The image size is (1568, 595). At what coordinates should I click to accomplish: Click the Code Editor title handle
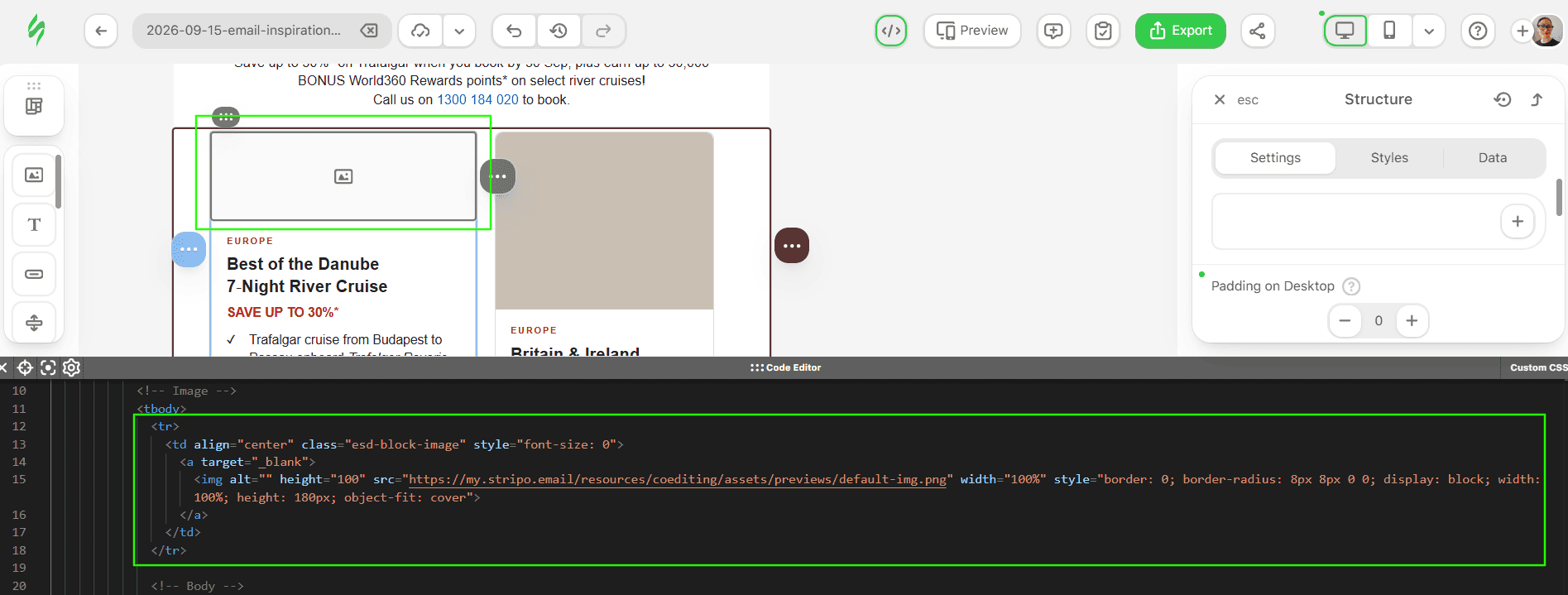click(785, 367)
